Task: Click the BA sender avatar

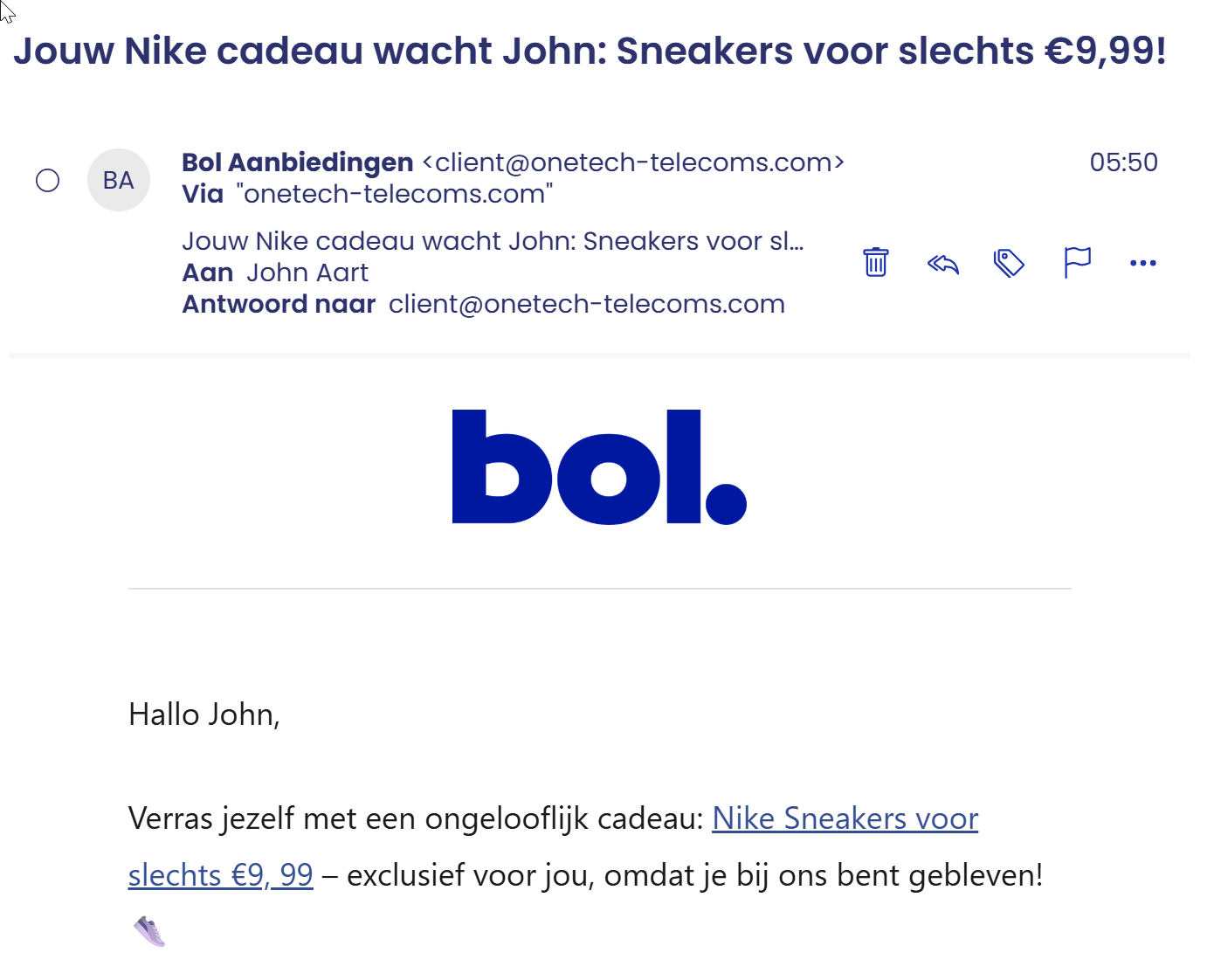Action: [119, 180]
